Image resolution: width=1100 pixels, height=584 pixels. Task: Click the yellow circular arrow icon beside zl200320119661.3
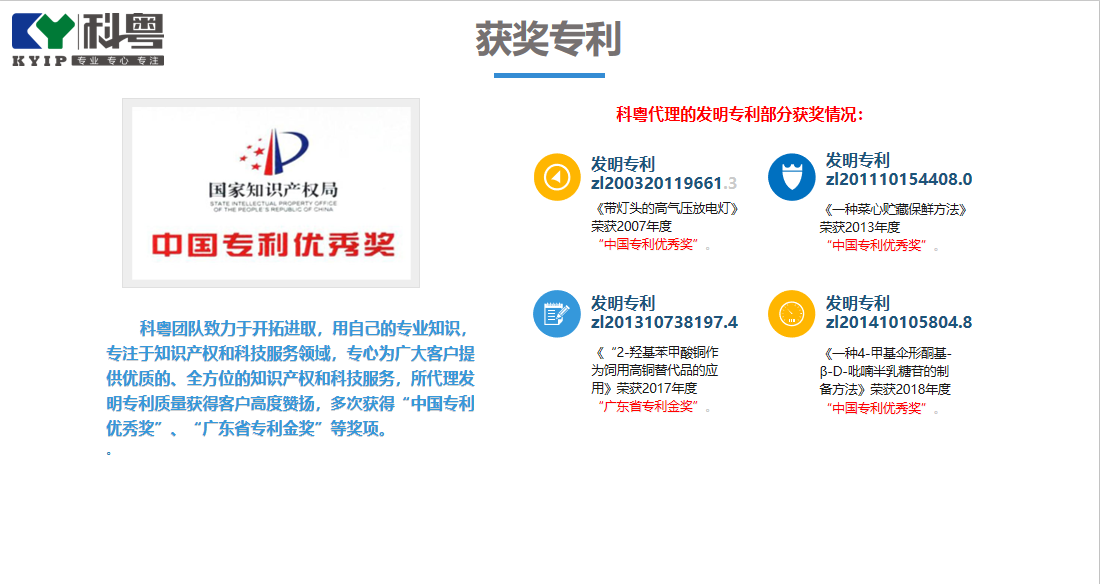pyautogui.click(x=557, y=177)
